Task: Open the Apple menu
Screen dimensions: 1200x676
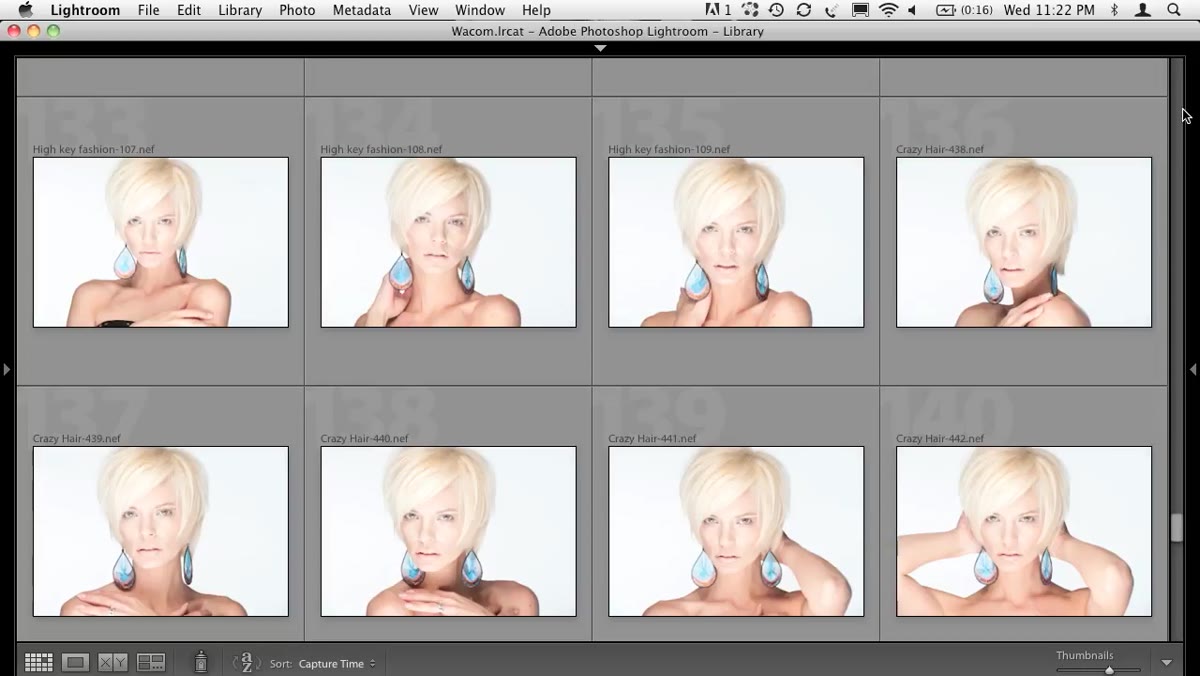Action: click(x=25, y=10)
